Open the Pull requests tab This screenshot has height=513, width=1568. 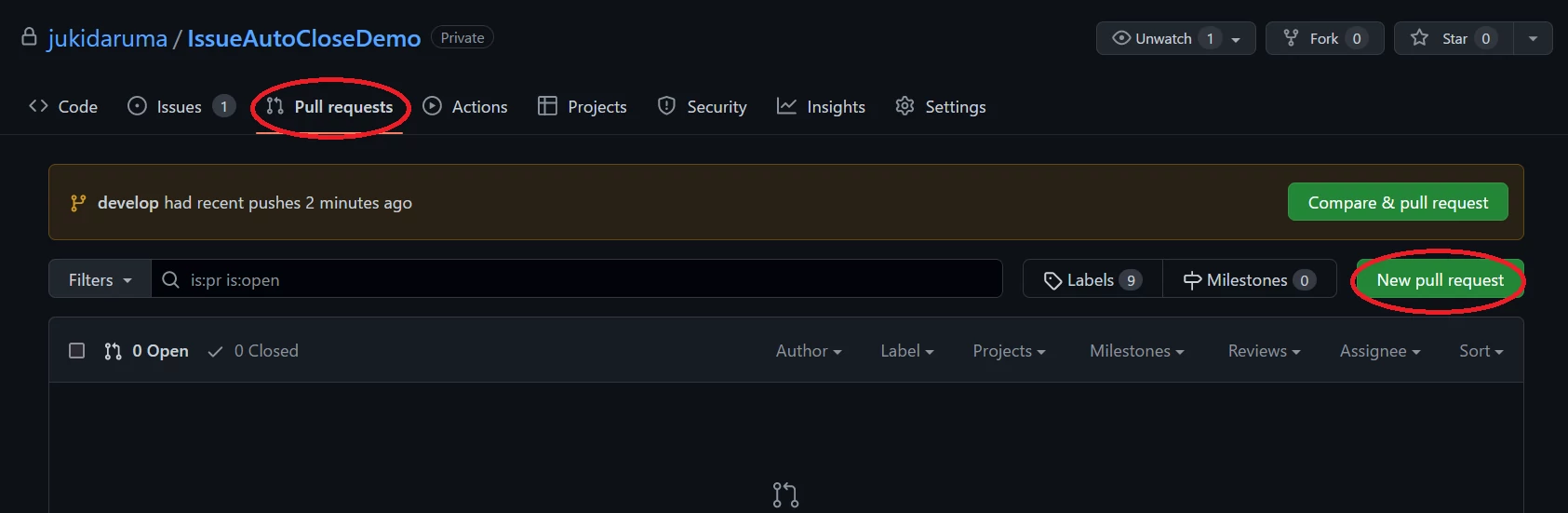tap(329, 106)
